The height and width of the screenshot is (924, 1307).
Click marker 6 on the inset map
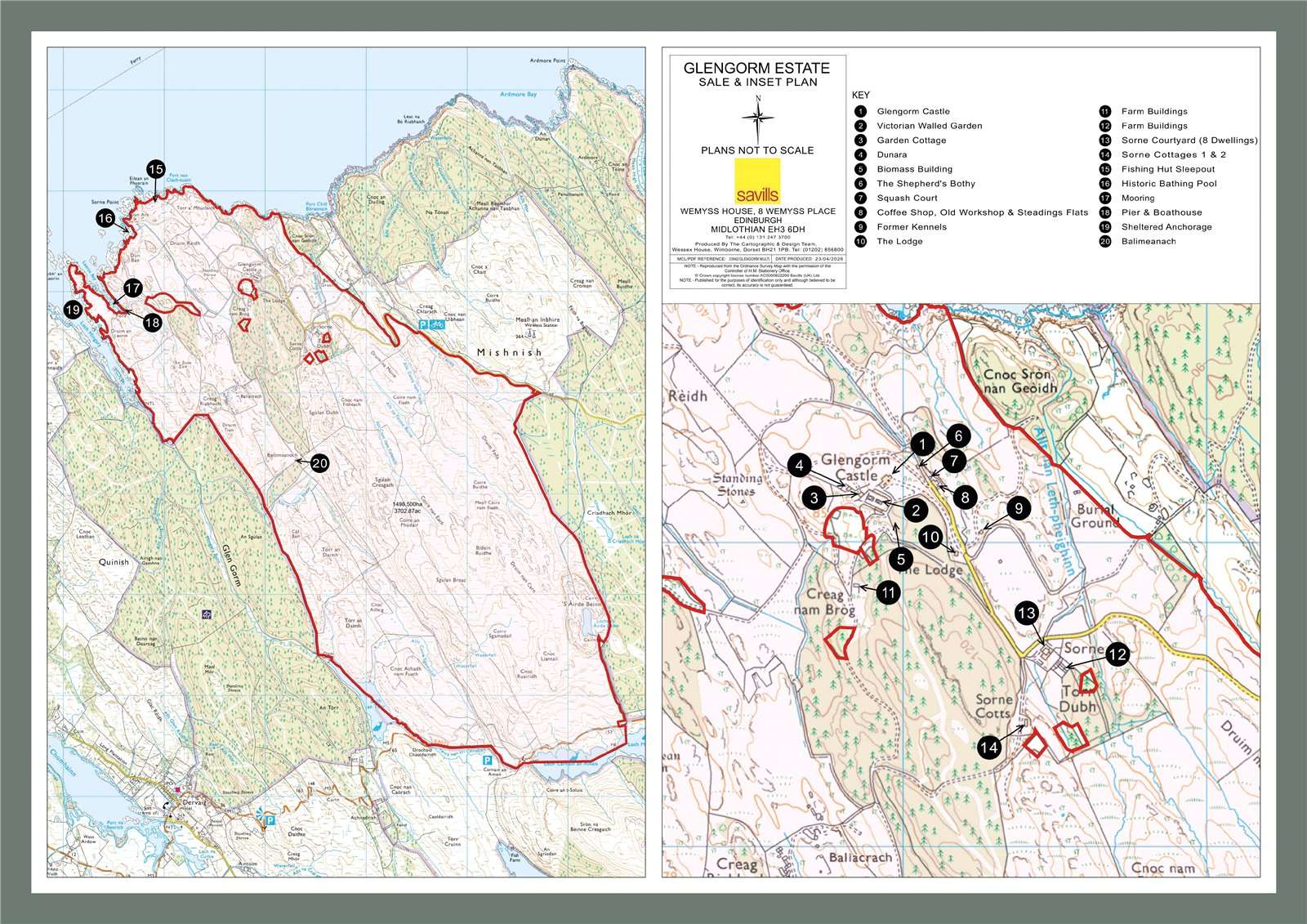pos(958,436)
